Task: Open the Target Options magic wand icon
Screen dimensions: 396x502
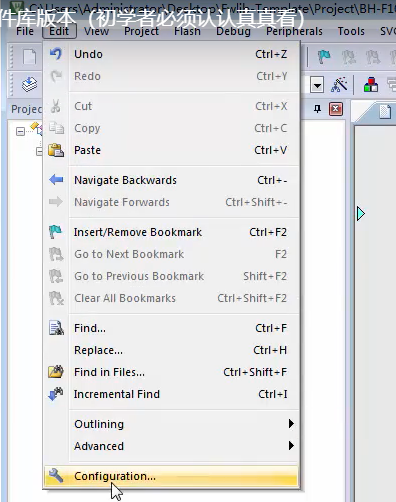Action: pos(339,85)
